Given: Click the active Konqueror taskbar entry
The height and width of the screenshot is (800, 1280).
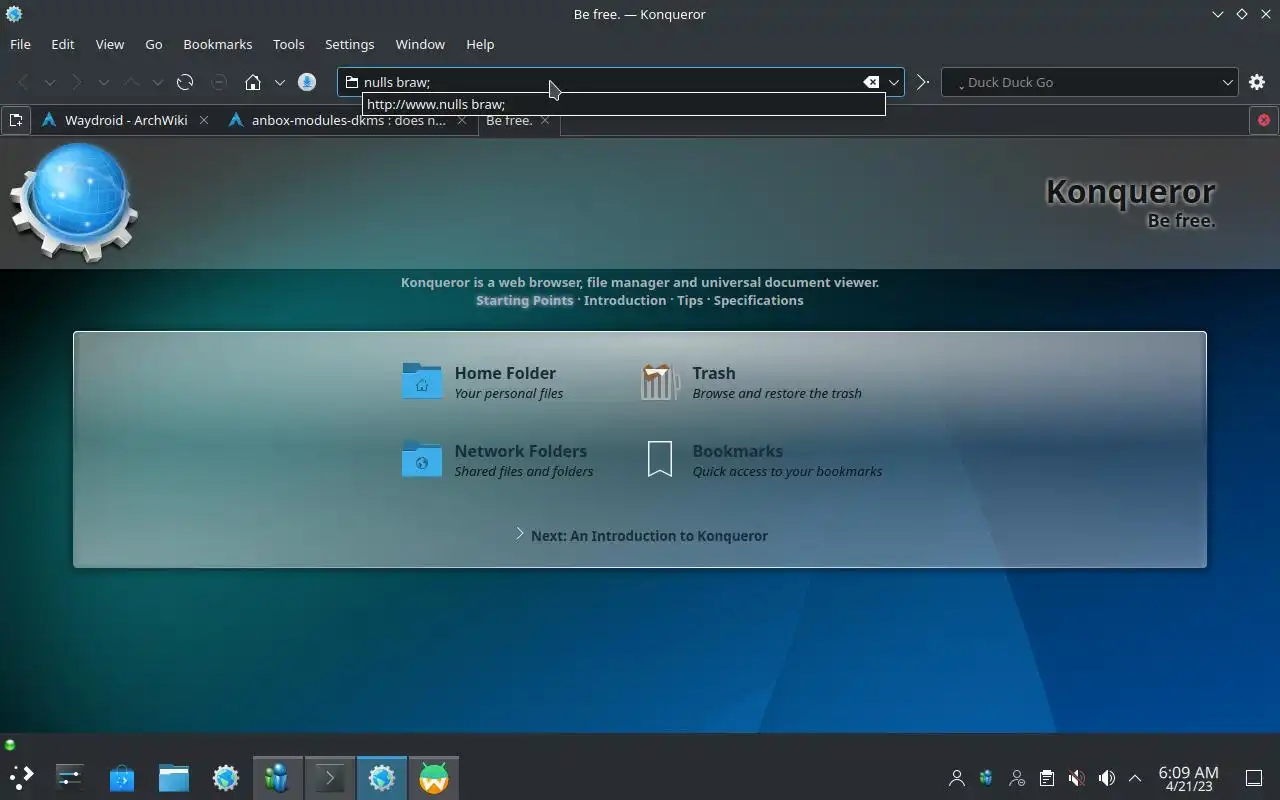Looking at the screenshot, I should (382, 777).
